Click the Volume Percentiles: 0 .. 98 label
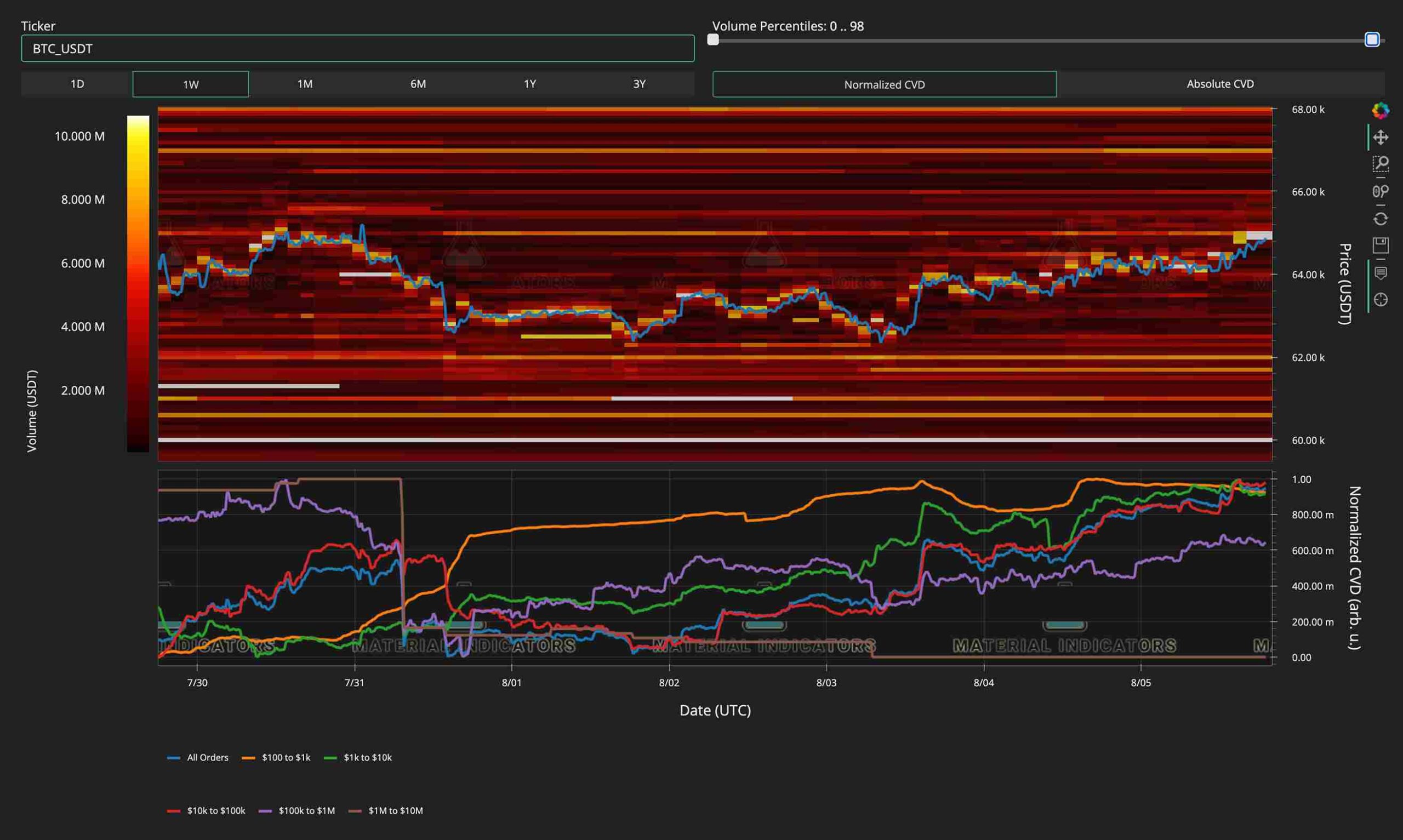Viewport: 1403px width, 840px height. coord(788,26)
